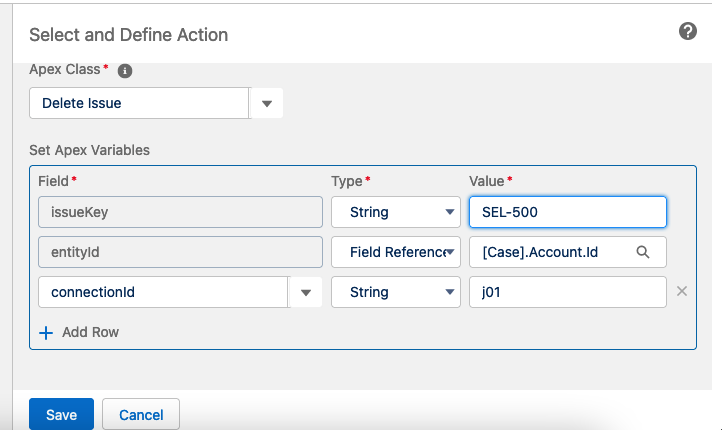Click the magnifier icon in entityId value
This screenshot has height=430, width=722.
pos(643,252)
